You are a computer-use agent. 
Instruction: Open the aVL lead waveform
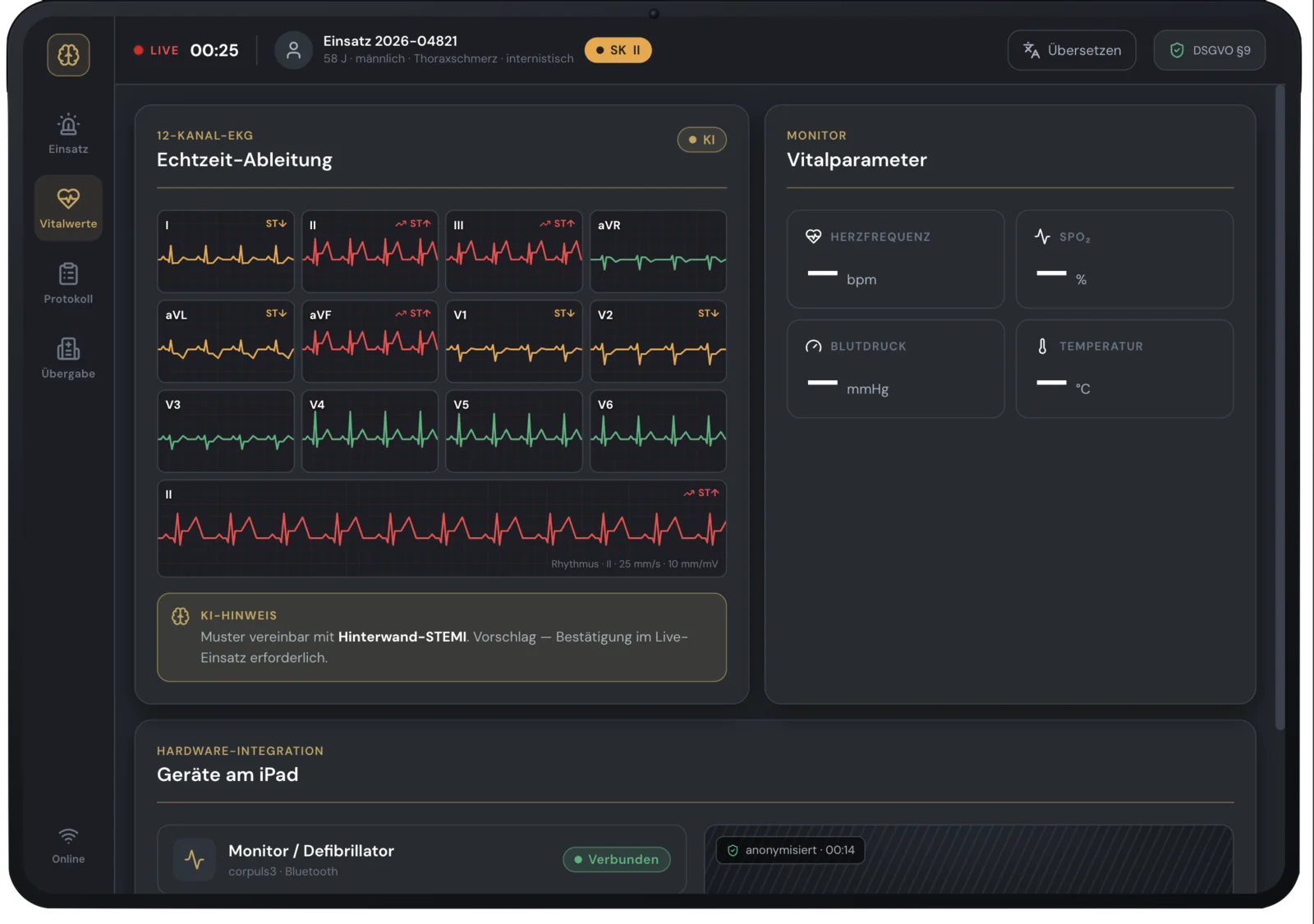pos(226,341)
